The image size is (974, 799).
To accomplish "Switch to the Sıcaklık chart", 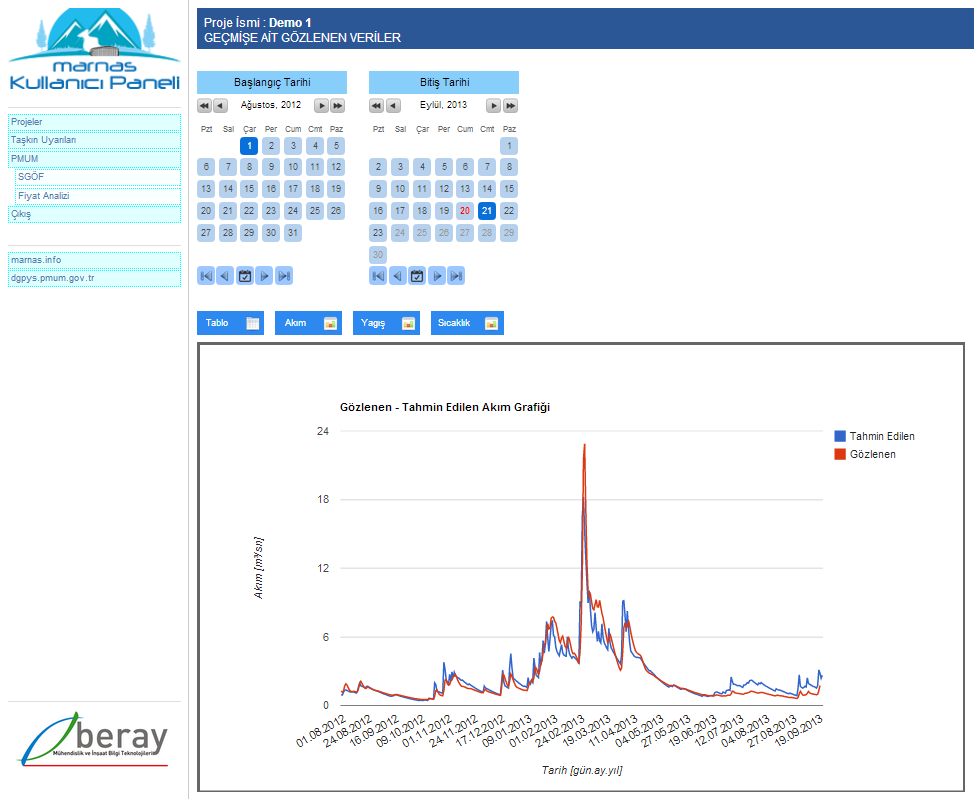I will coord(467,323).
